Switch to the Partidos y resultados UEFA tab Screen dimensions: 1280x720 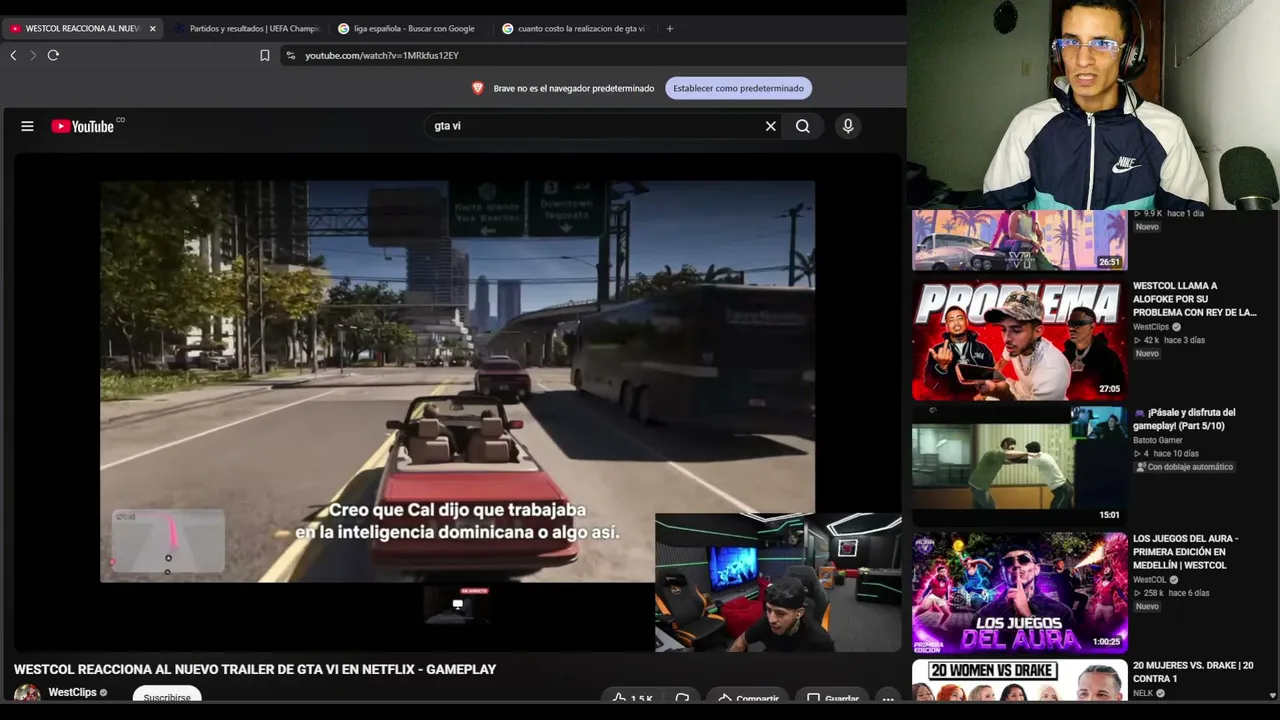(x=248, y=28)
